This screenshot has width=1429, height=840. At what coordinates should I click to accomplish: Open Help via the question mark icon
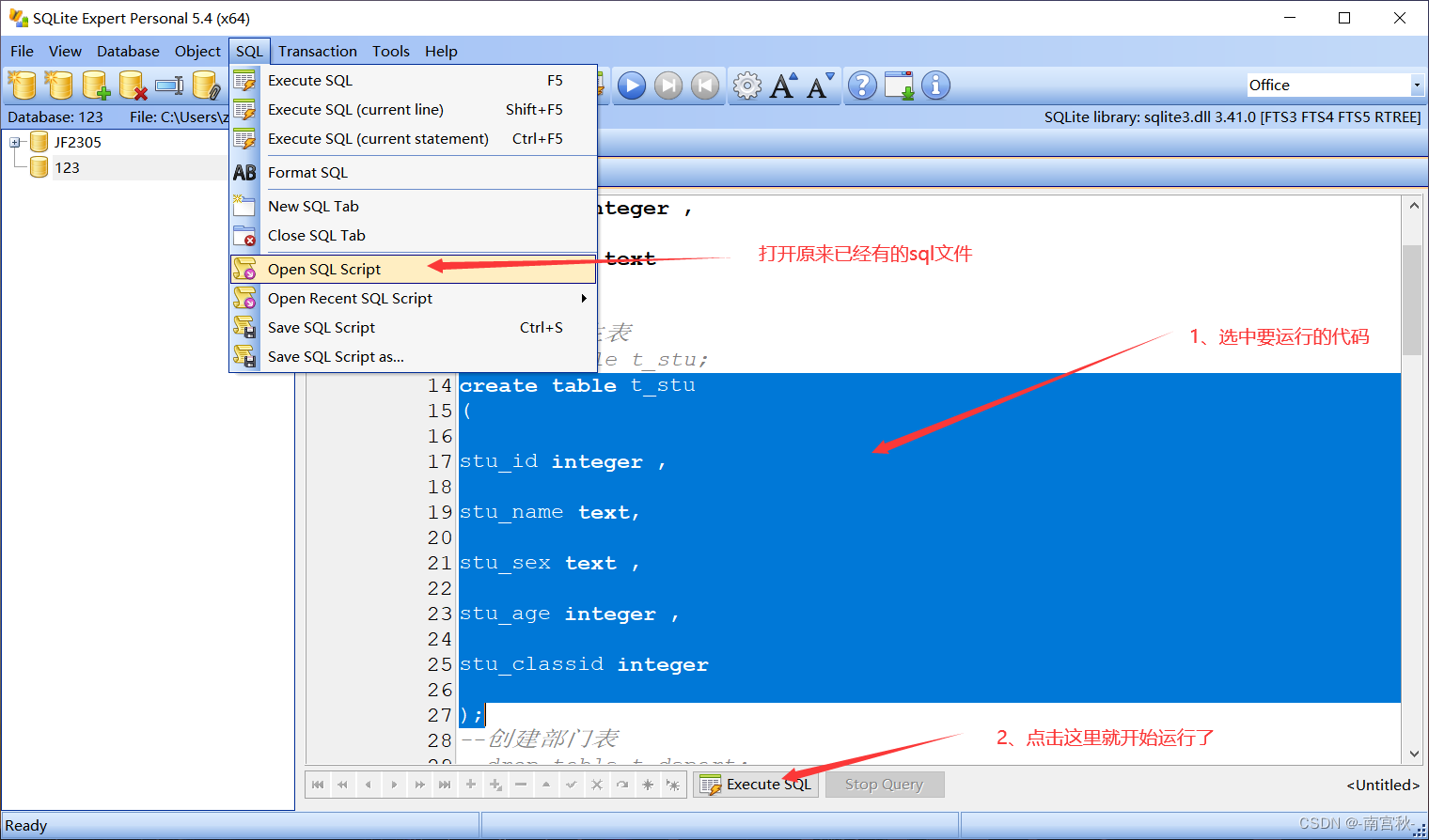(x=862, y=85)
